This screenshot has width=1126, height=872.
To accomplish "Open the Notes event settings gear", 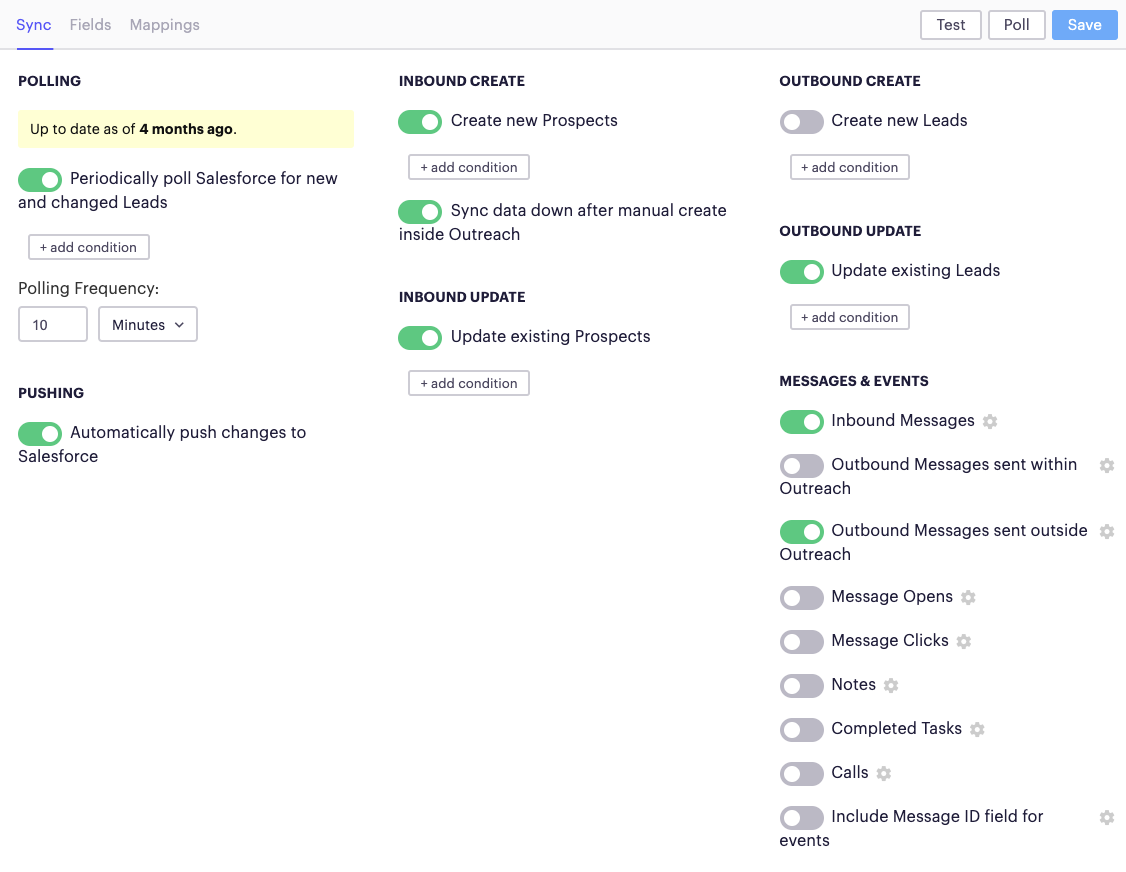I will point(892,686).
